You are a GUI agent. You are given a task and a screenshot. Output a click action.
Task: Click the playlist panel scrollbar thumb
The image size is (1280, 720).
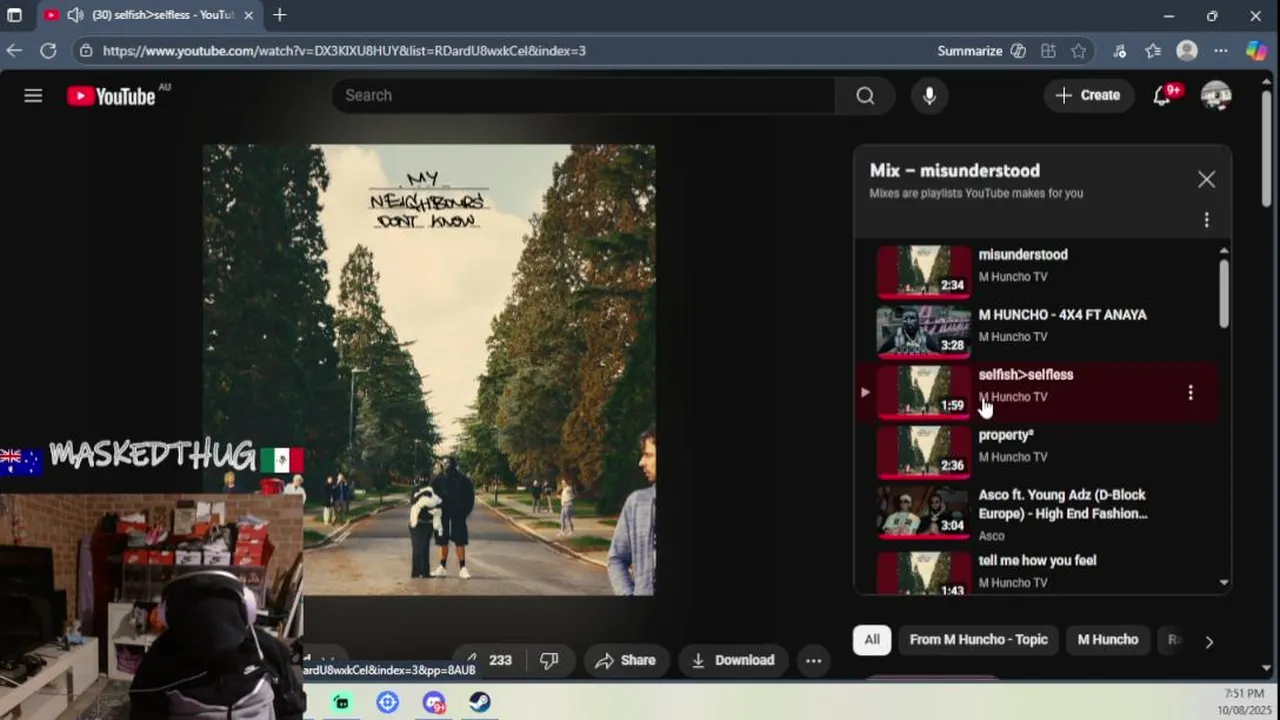[x=1223, y=292]
